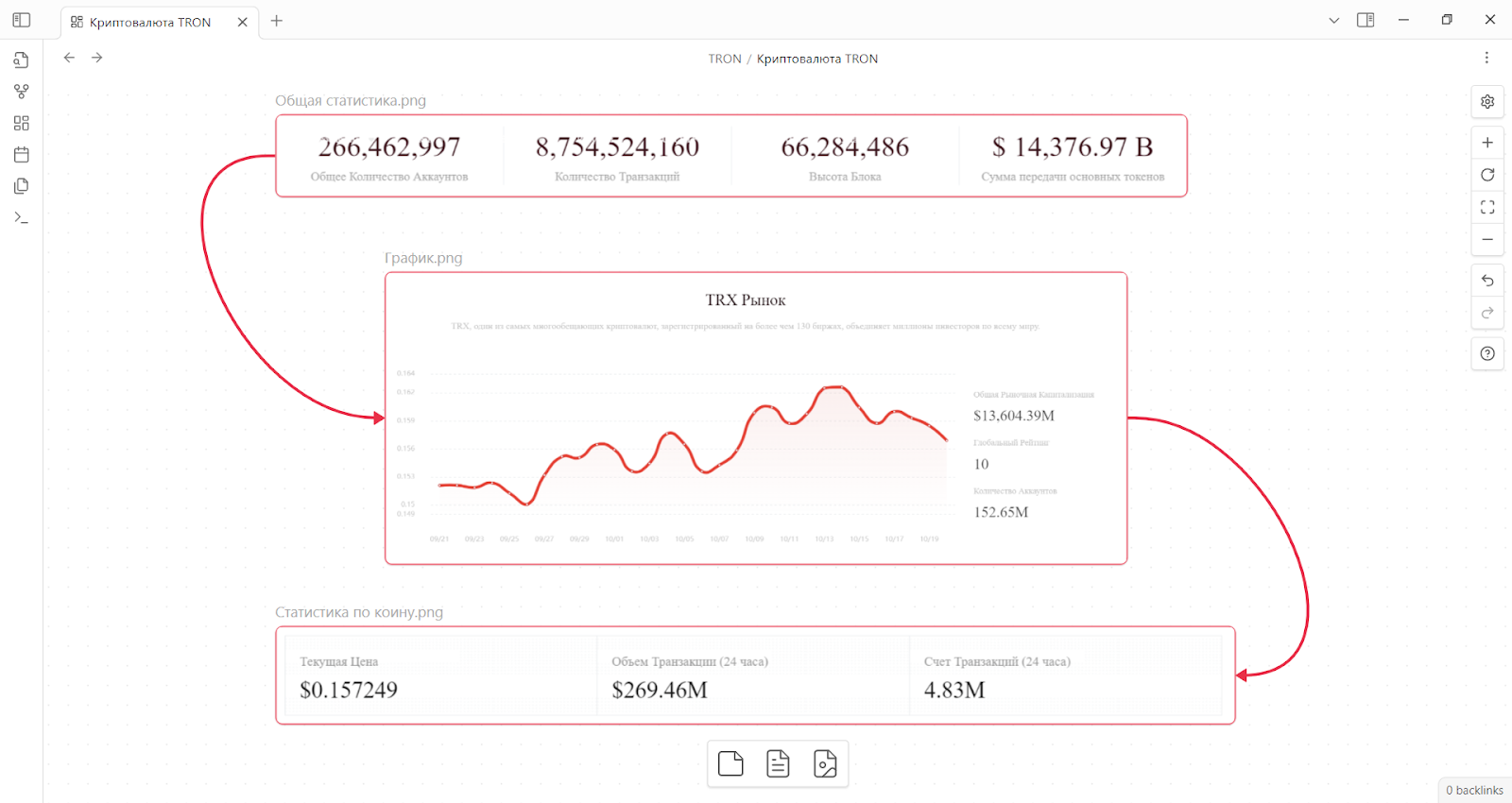The width and height of the screenshot is (1512, 803).
Task: Open graph view in left ribbon
Action: pos(22,92)
